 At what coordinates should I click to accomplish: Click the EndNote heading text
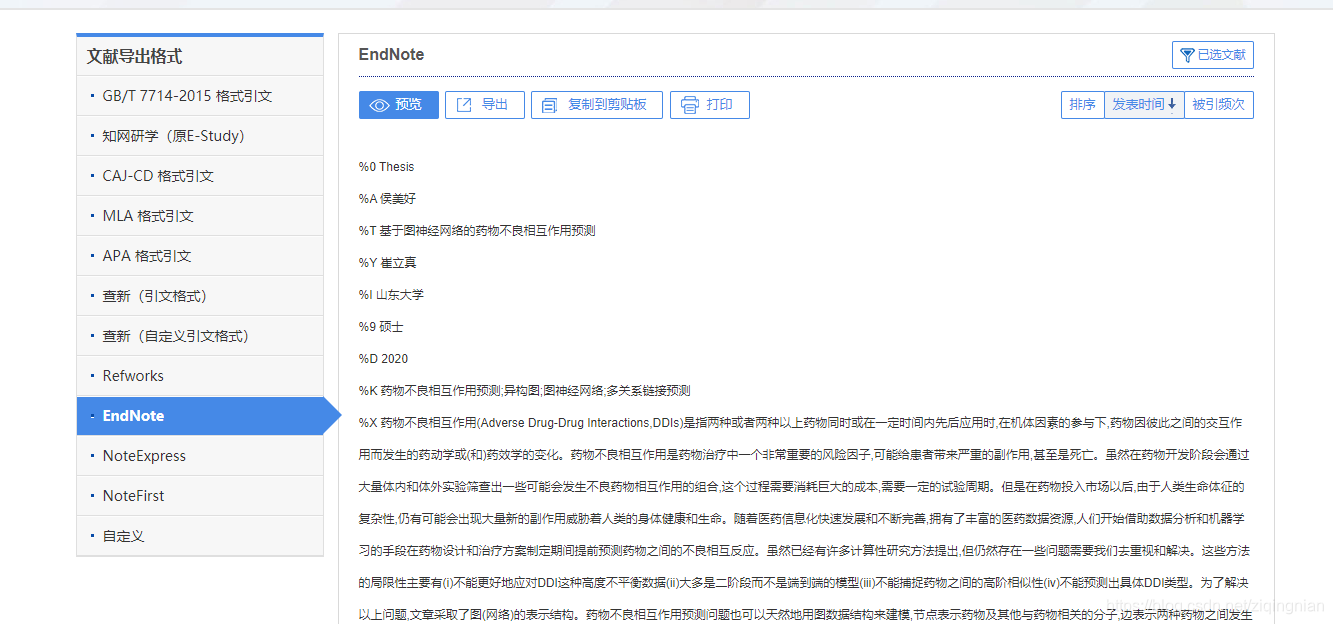391,55
